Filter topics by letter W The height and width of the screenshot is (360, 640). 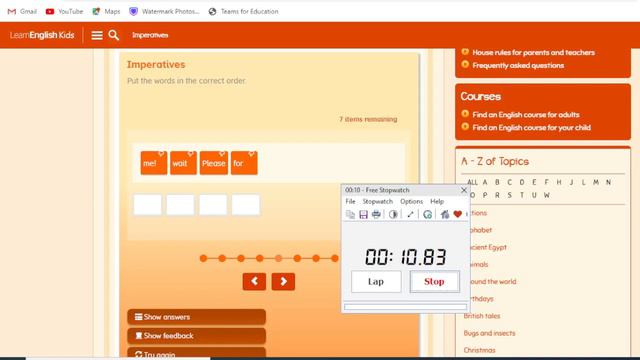point(547,195)
